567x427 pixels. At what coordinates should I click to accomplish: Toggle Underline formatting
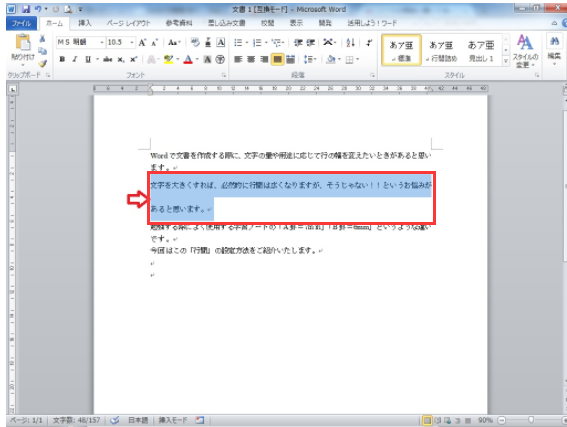pos(88,59)
